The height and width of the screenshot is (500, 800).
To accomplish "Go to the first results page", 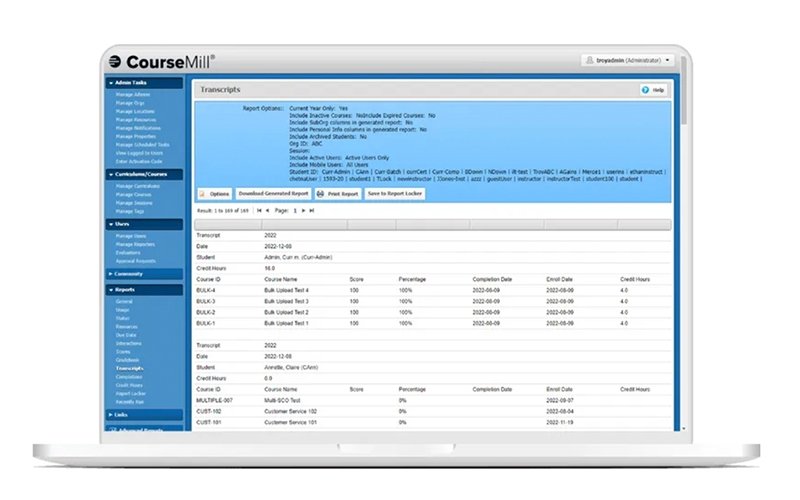I will tap(259, 211).
